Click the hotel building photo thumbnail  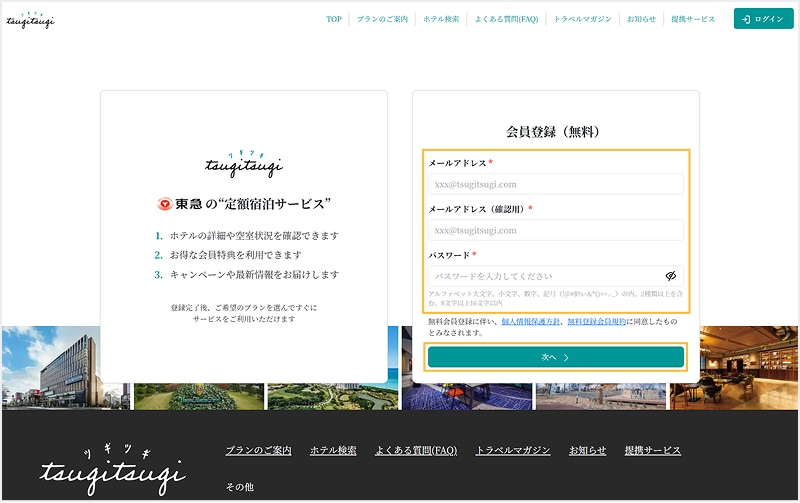tap(50, 367)
